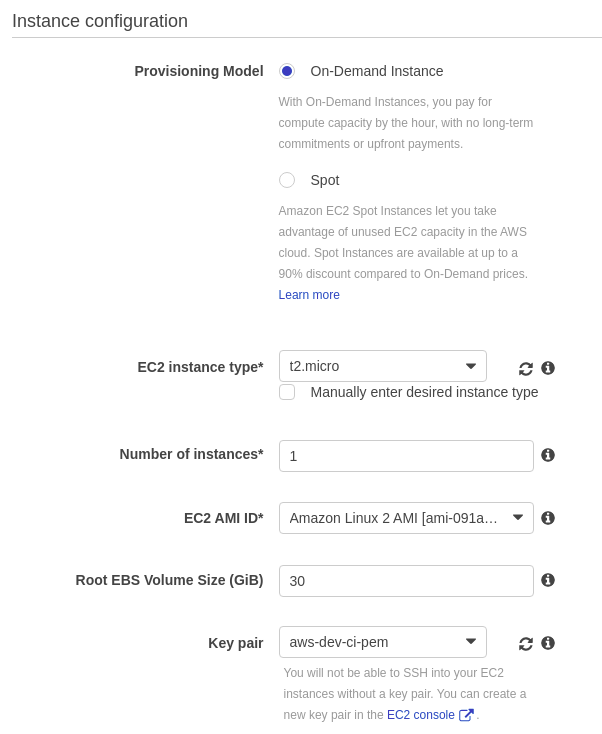Viewport: 602px width, 734px height.
Task: Click the On-Demand Instance label text
Action: point(376,71)
